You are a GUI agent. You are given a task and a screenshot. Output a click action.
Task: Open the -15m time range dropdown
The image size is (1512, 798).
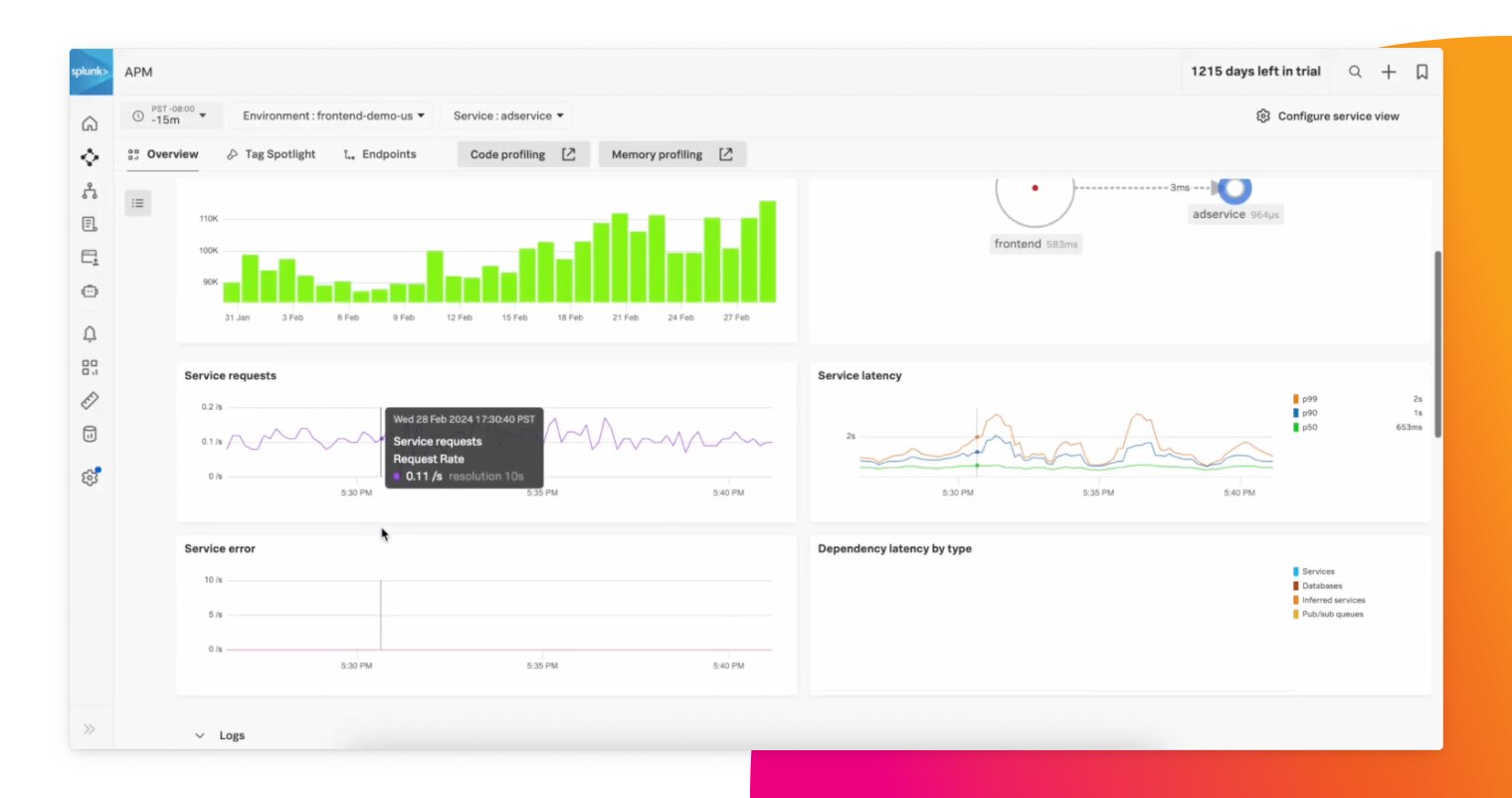coord(171,115)
